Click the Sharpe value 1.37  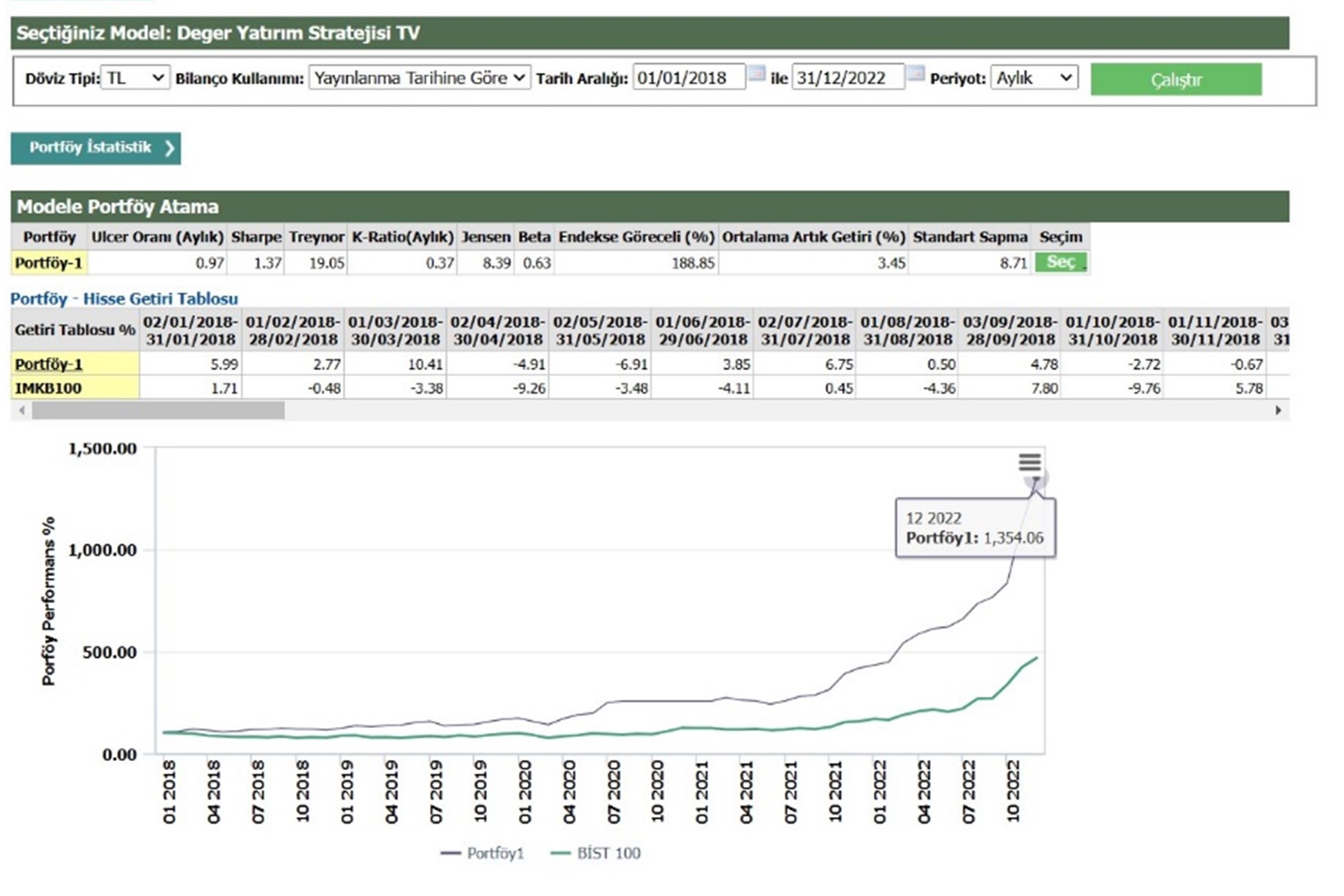pos(268,263)
